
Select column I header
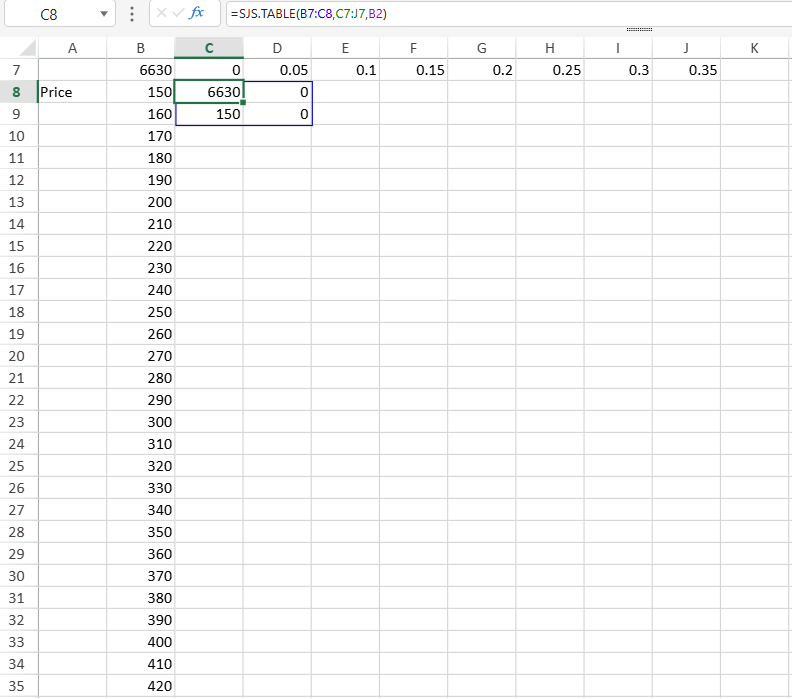point(618,48)
